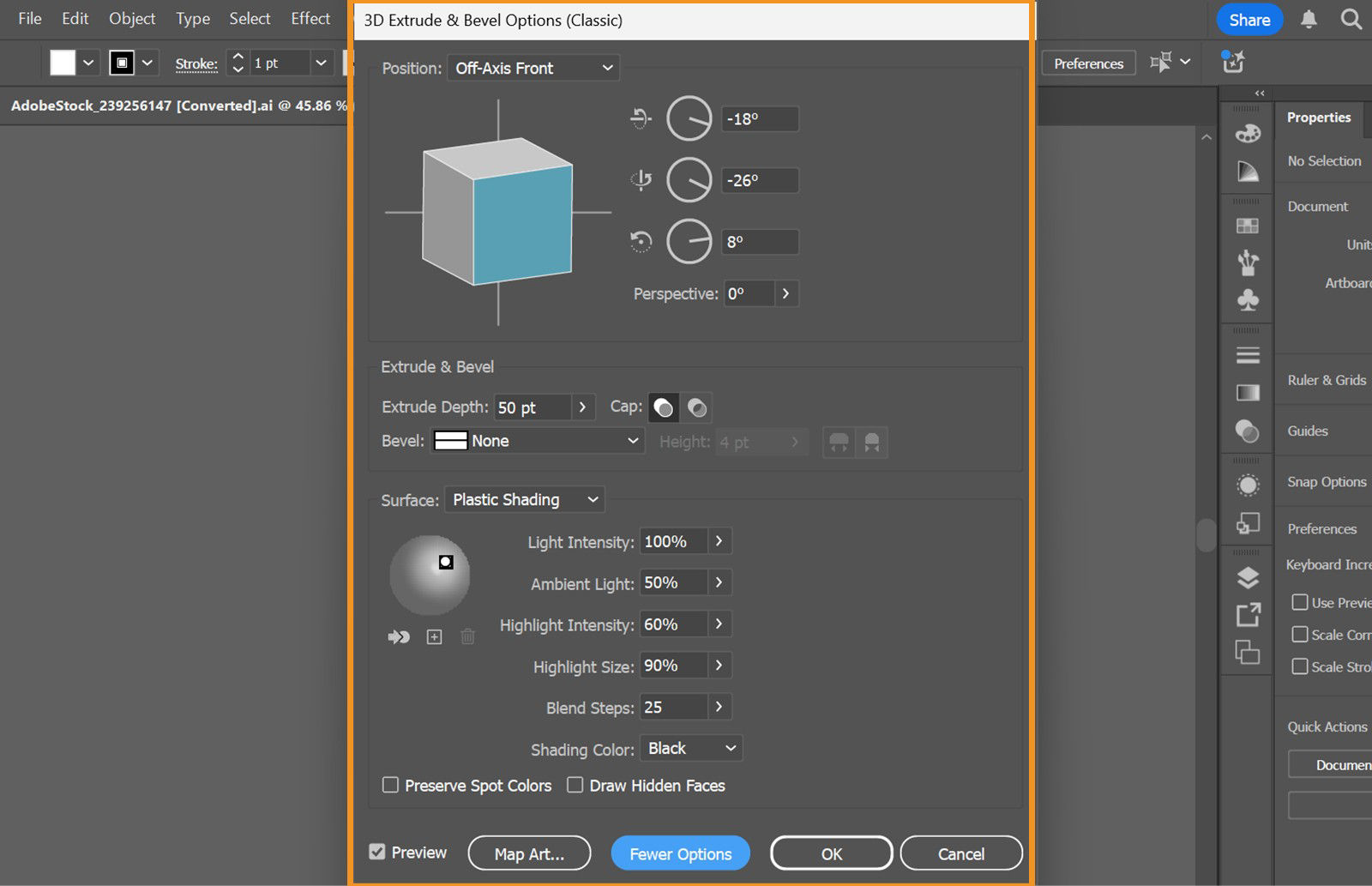Screen dimensions: 1372x886
Task: Click the notification bell icon
Action: (1308, 20)
